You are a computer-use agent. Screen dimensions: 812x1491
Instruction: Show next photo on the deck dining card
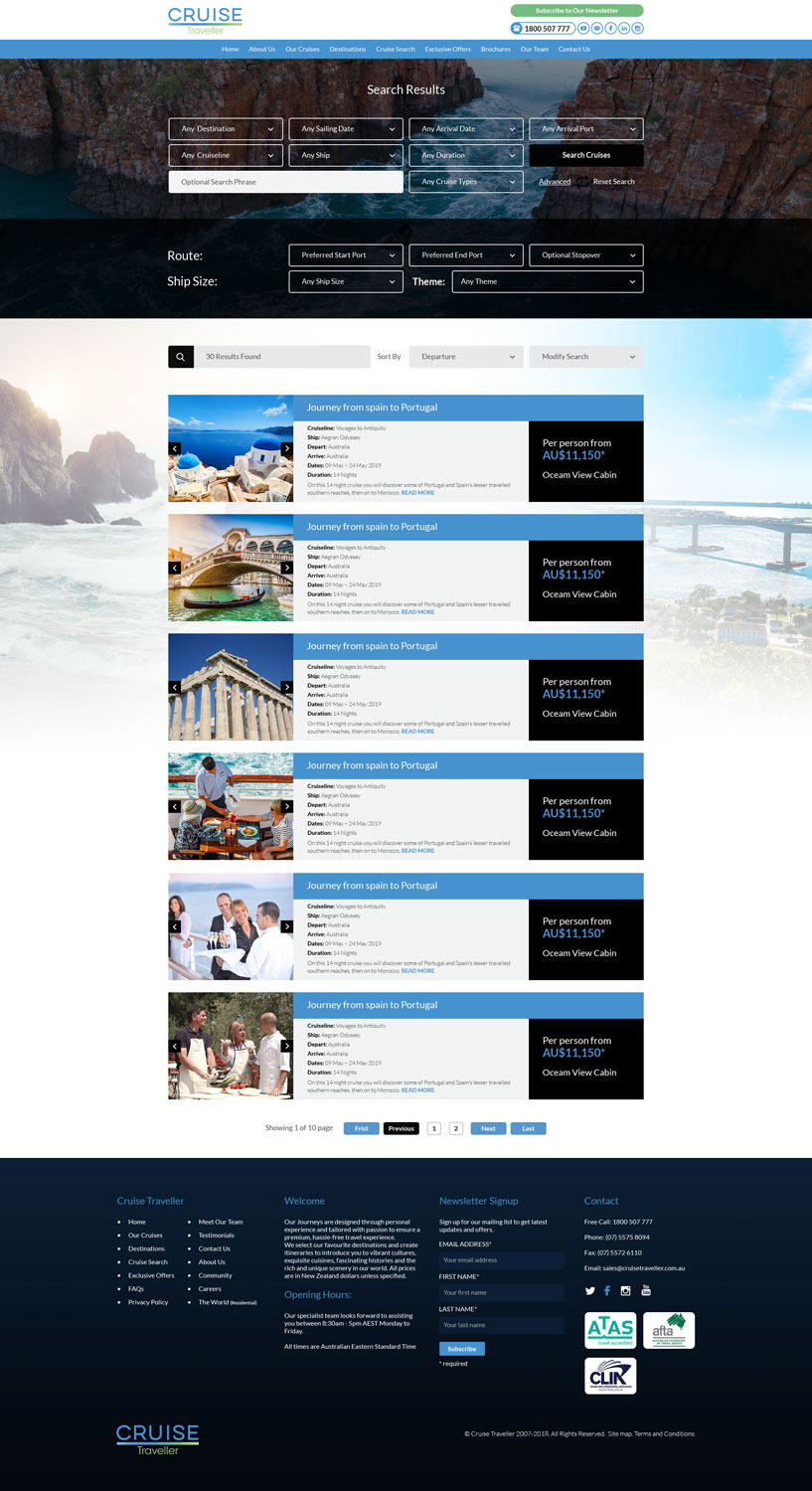click(287, 806)
